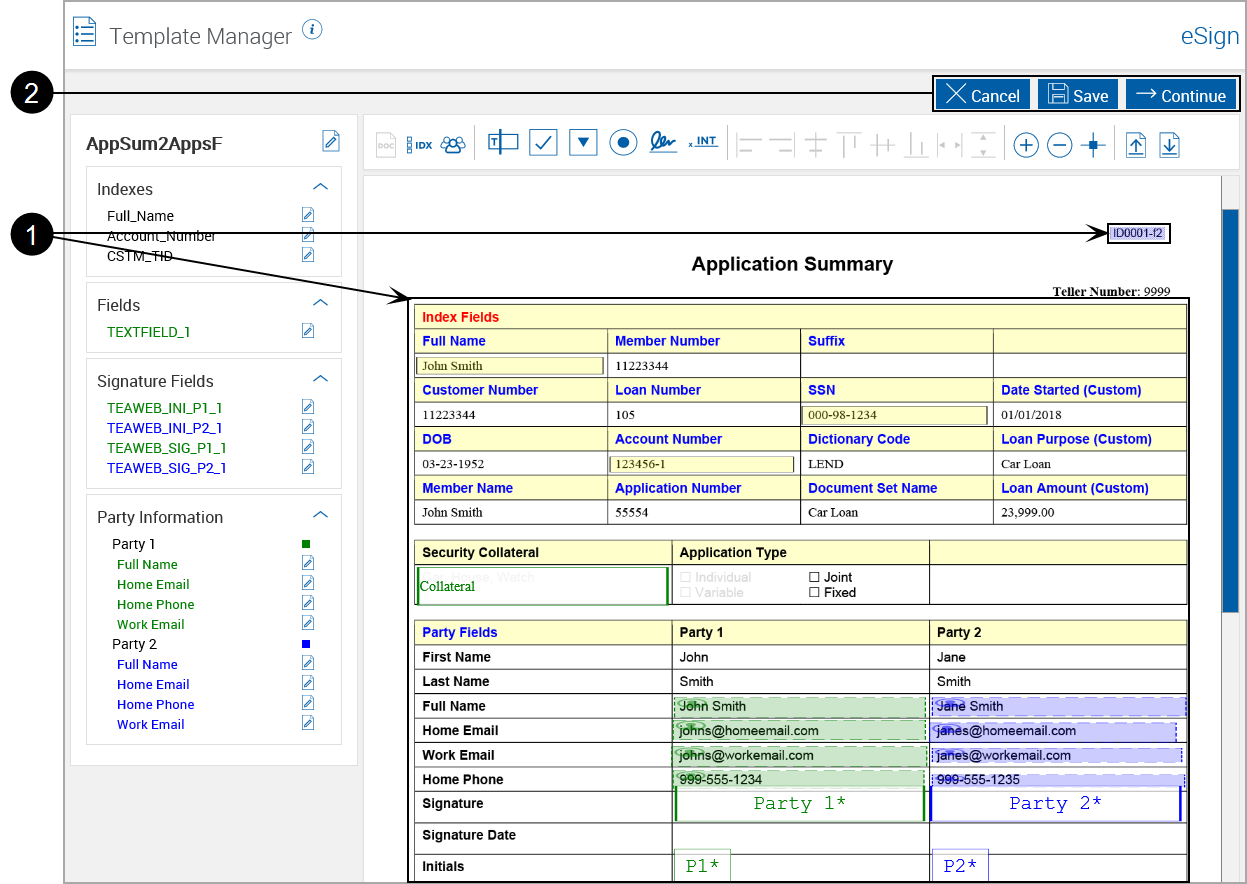This screenshot has width=1247, height=884.
Task: Collapse the Indexes section chevron
Action: click(x=321, y=187)
